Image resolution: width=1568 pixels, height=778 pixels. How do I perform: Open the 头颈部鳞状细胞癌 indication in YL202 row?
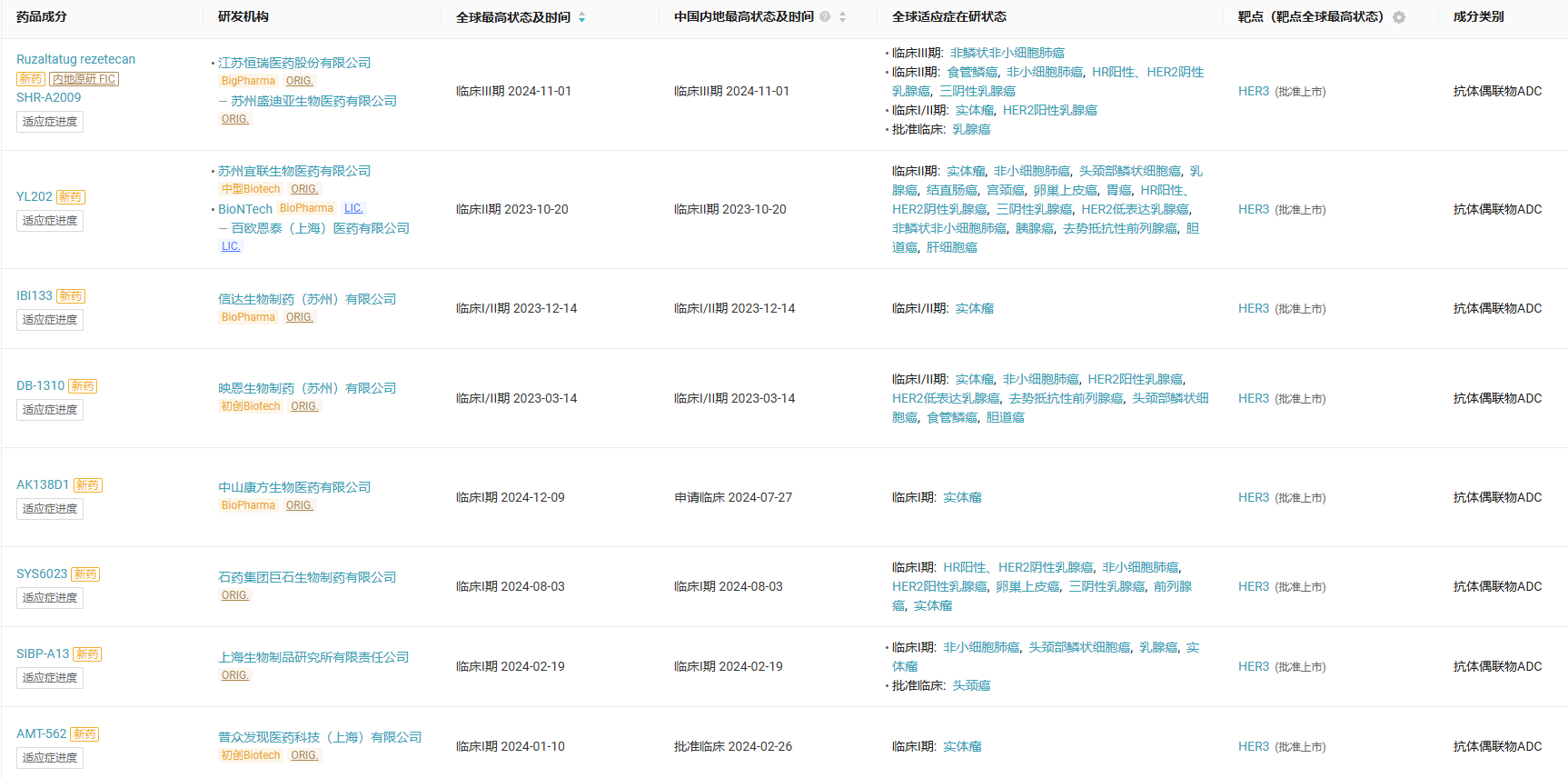tap(1130, 171)
